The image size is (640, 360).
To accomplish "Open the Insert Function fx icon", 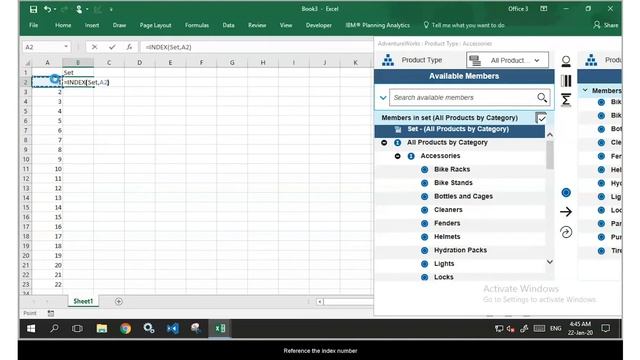I will [x=129, y=47].
